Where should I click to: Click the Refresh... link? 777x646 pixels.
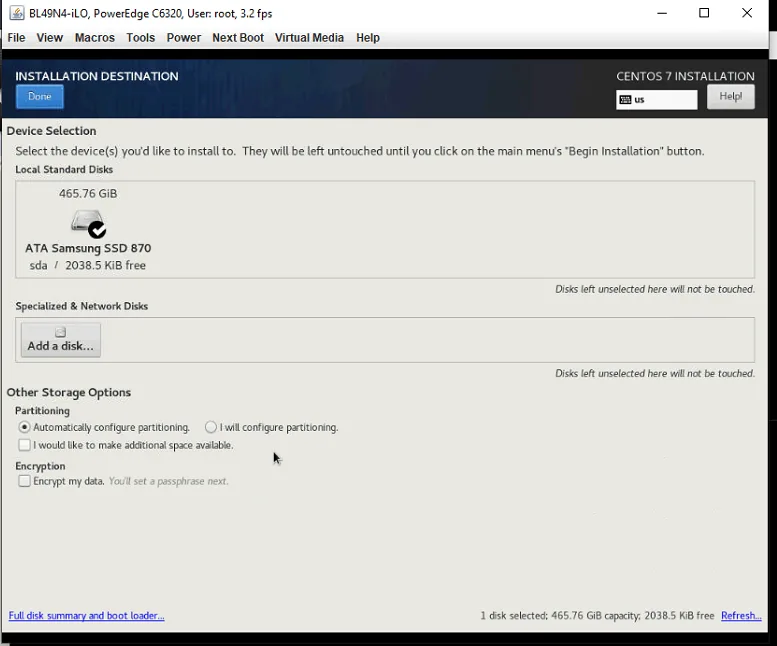click(741, 615)
